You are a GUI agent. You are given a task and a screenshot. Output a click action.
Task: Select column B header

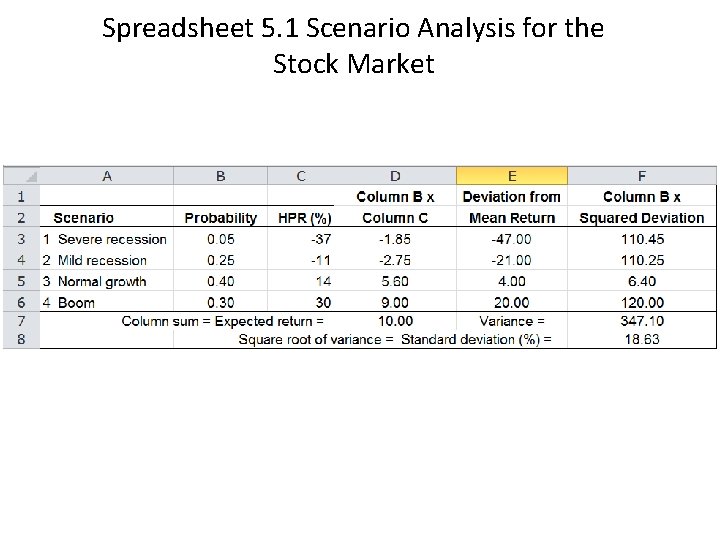220,176
